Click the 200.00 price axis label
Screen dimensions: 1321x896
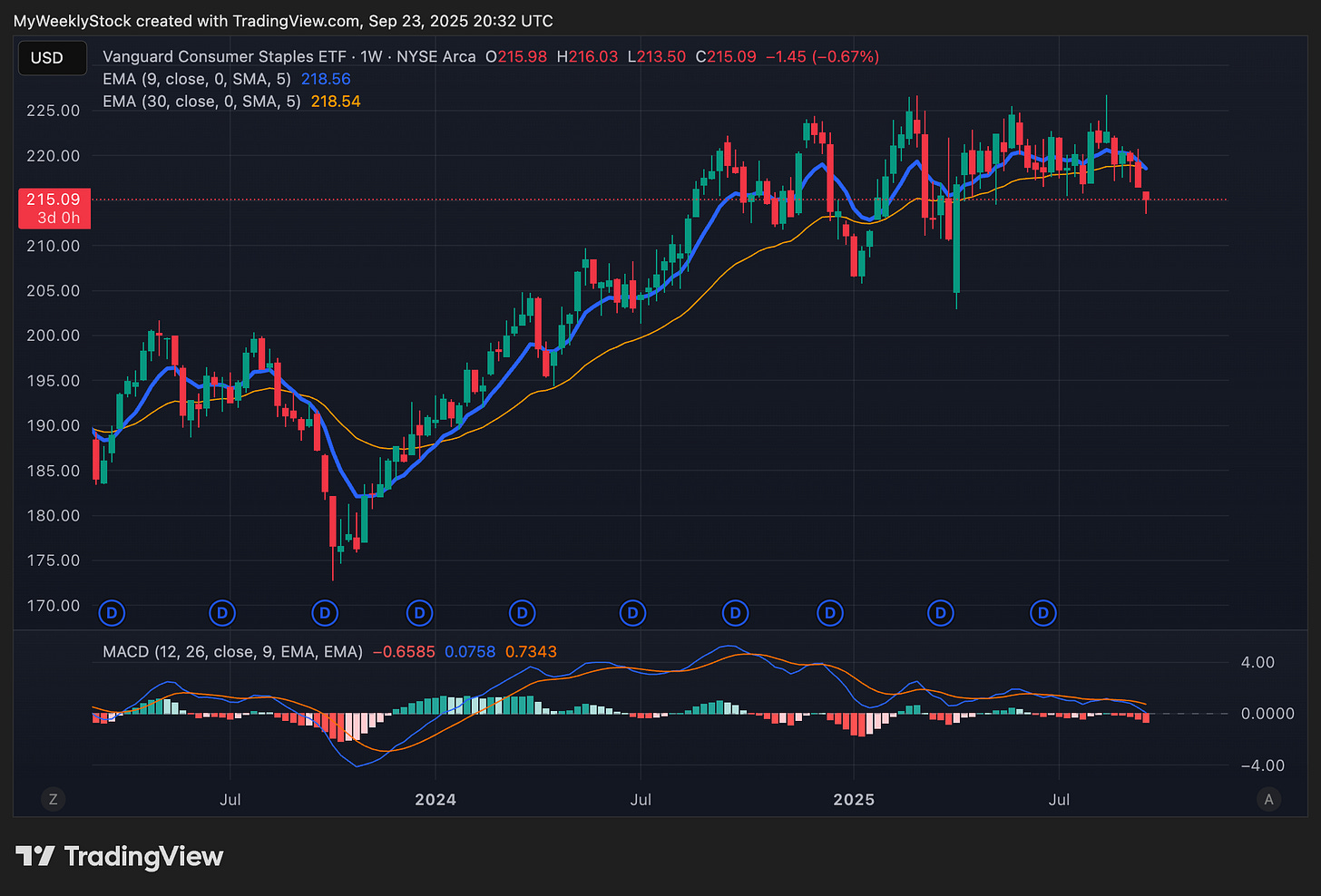click(x=54, y=336)
